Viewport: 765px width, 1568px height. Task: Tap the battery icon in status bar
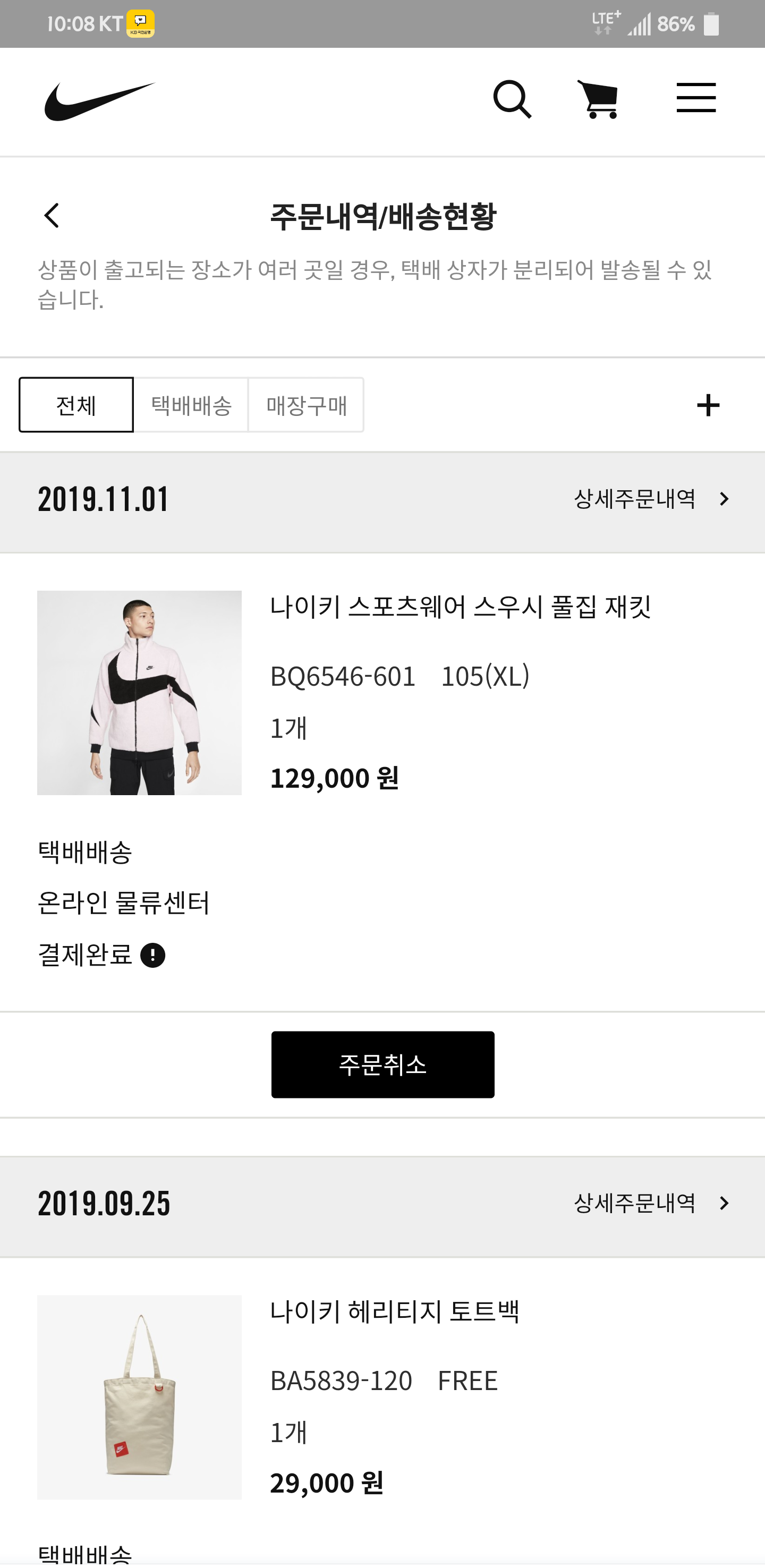point(711,24)
